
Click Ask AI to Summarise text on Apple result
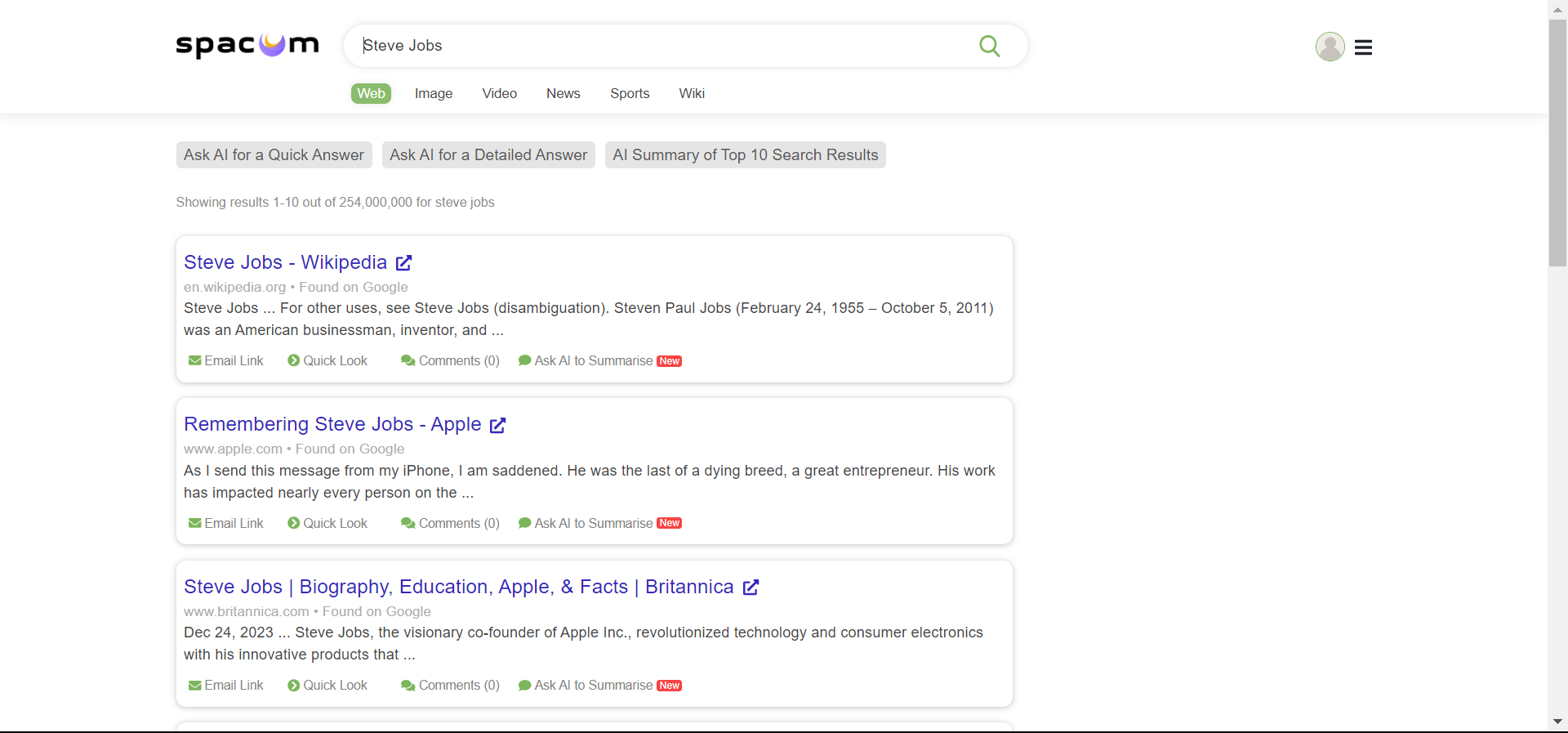(x=594, y=523)
